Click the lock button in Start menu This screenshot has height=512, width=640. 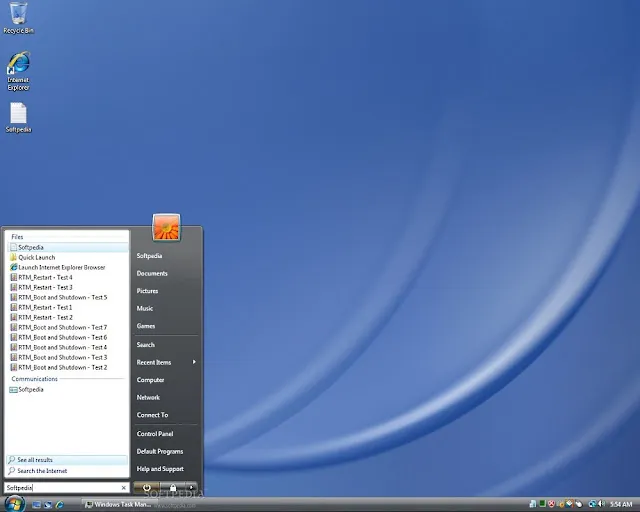(x=173, y=488)
